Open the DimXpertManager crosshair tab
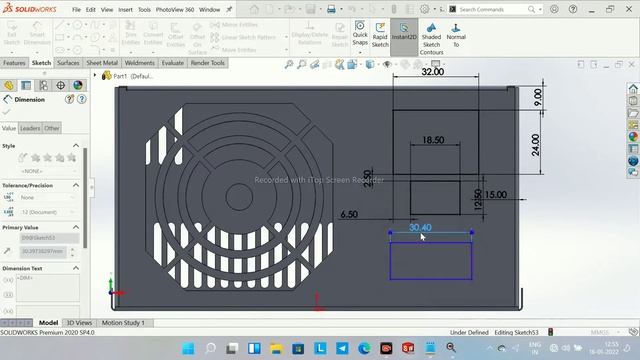The image size is (640, 360). [60, 85]
